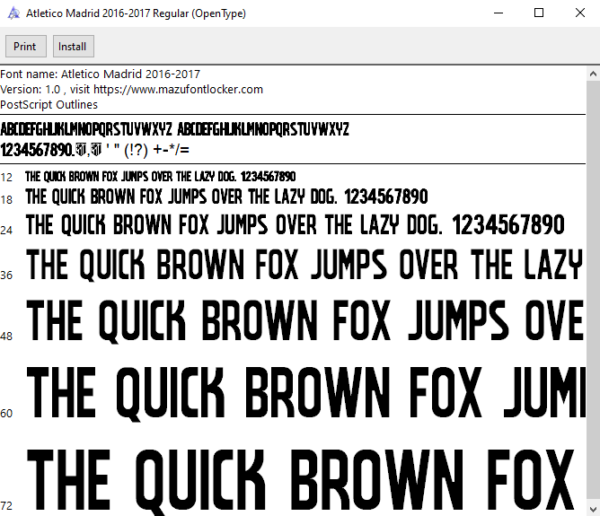Click the 12-point size sample sentence
This screenshot has height=516, width=600.
click(160, 176)
